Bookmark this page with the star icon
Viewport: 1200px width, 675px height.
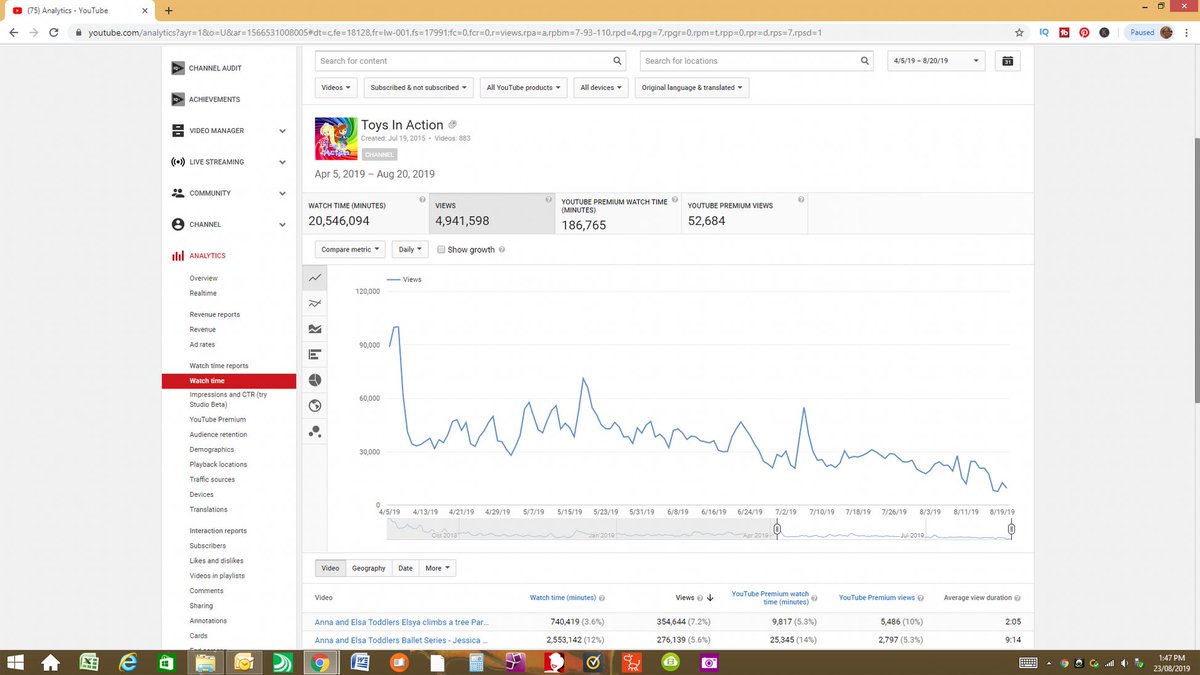click(x=1019, y=32)
